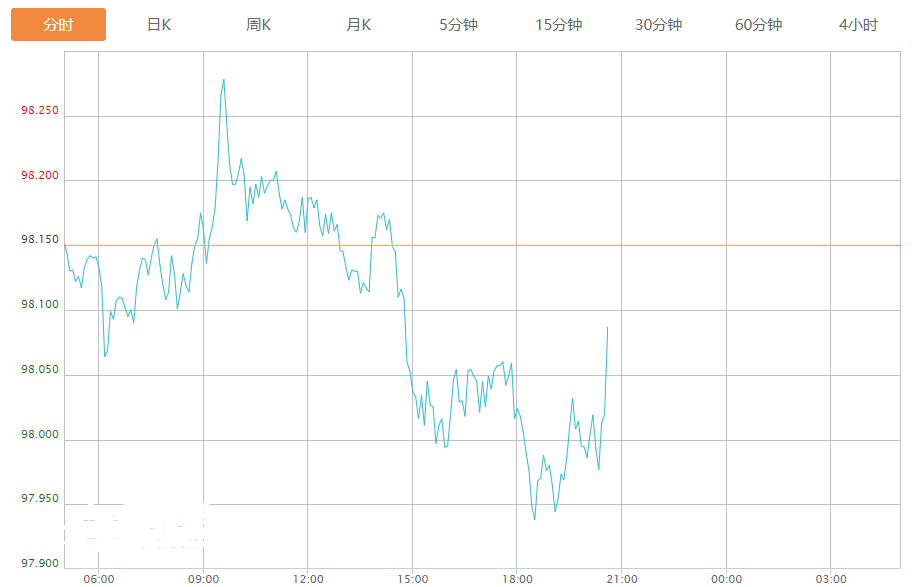Image resolution: width=912 pixels, height=587 pixels.
Task: Click the 21:00 time axis label
Action: point(621,579)
